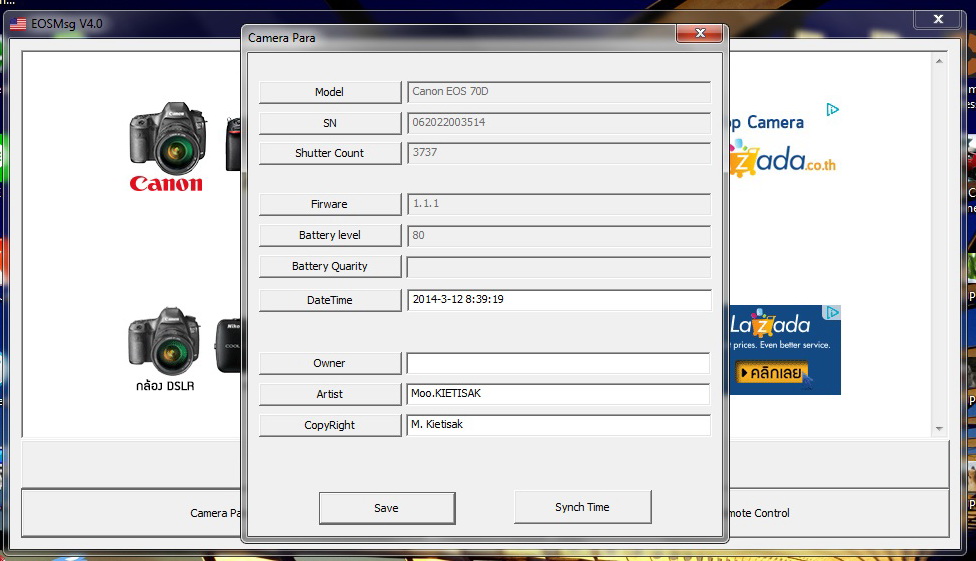976x561 pixels.
Task: Close the EOSMsg V4.0 main window
Action: (938, 19)
